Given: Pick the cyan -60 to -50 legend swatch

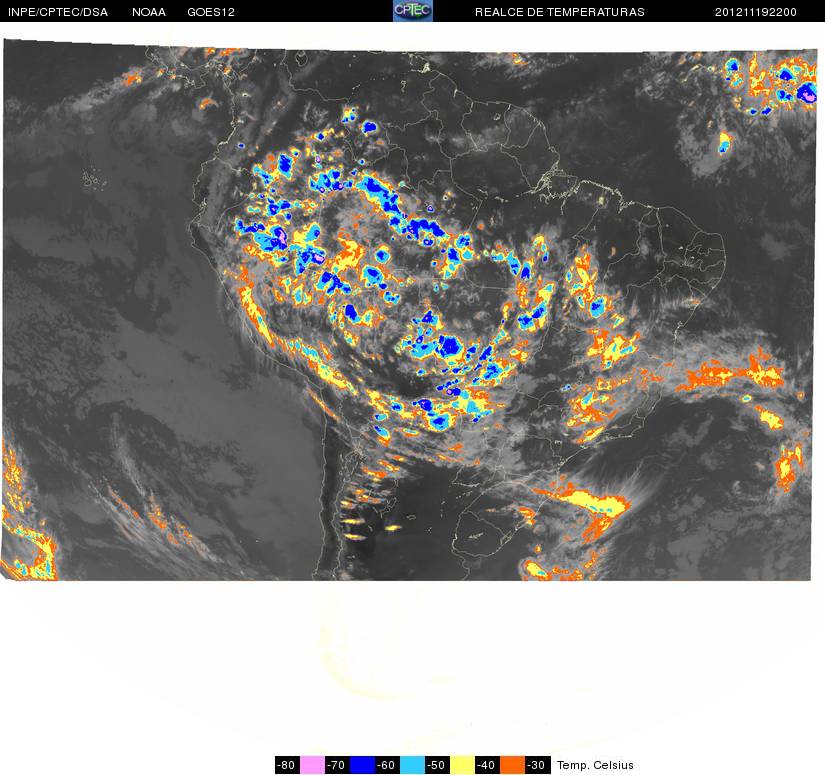Looking at the screenshot, I should pos(412,764).
